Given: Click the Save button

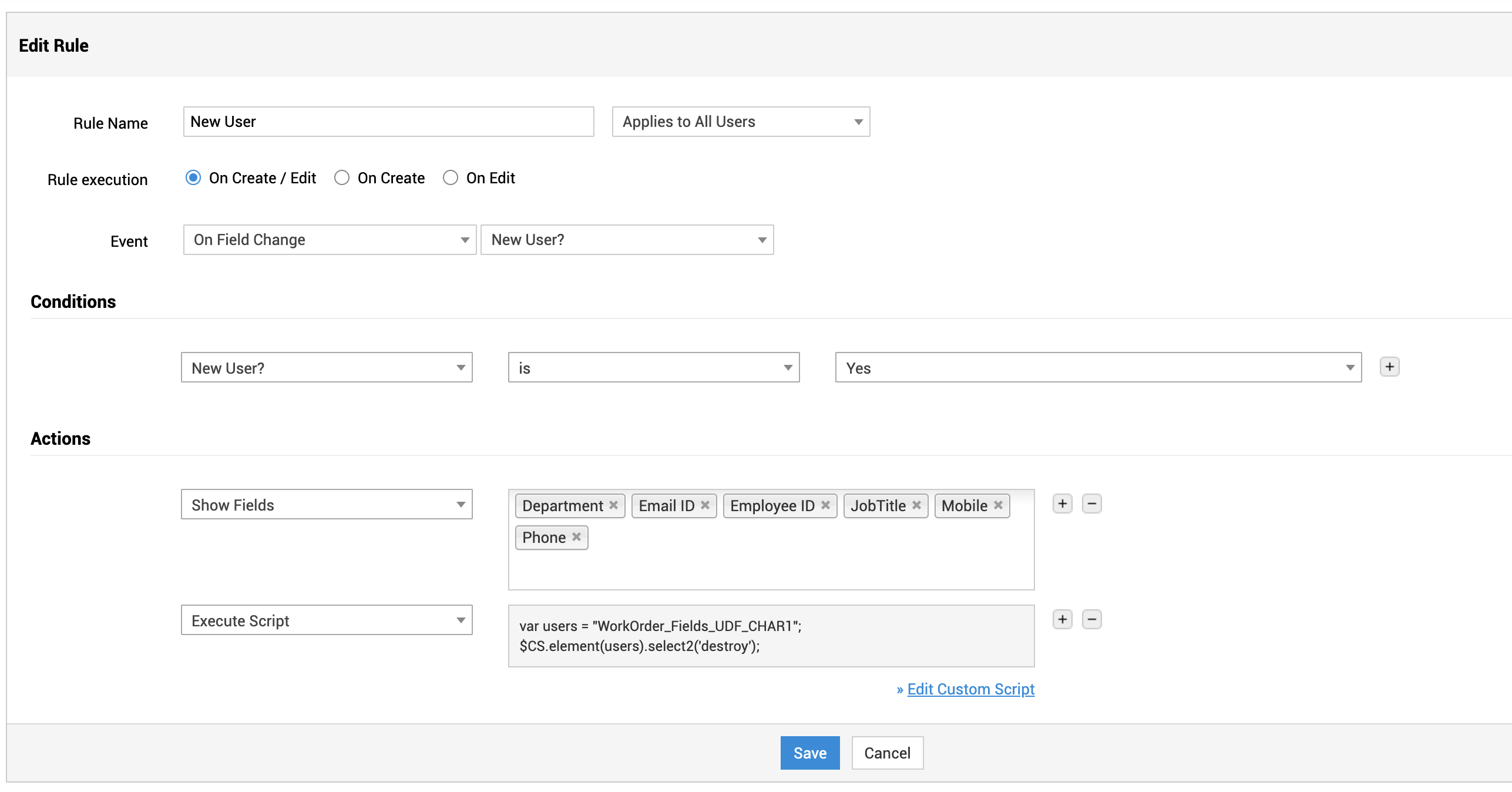Looking at the screenshot, I should [809, 753].
